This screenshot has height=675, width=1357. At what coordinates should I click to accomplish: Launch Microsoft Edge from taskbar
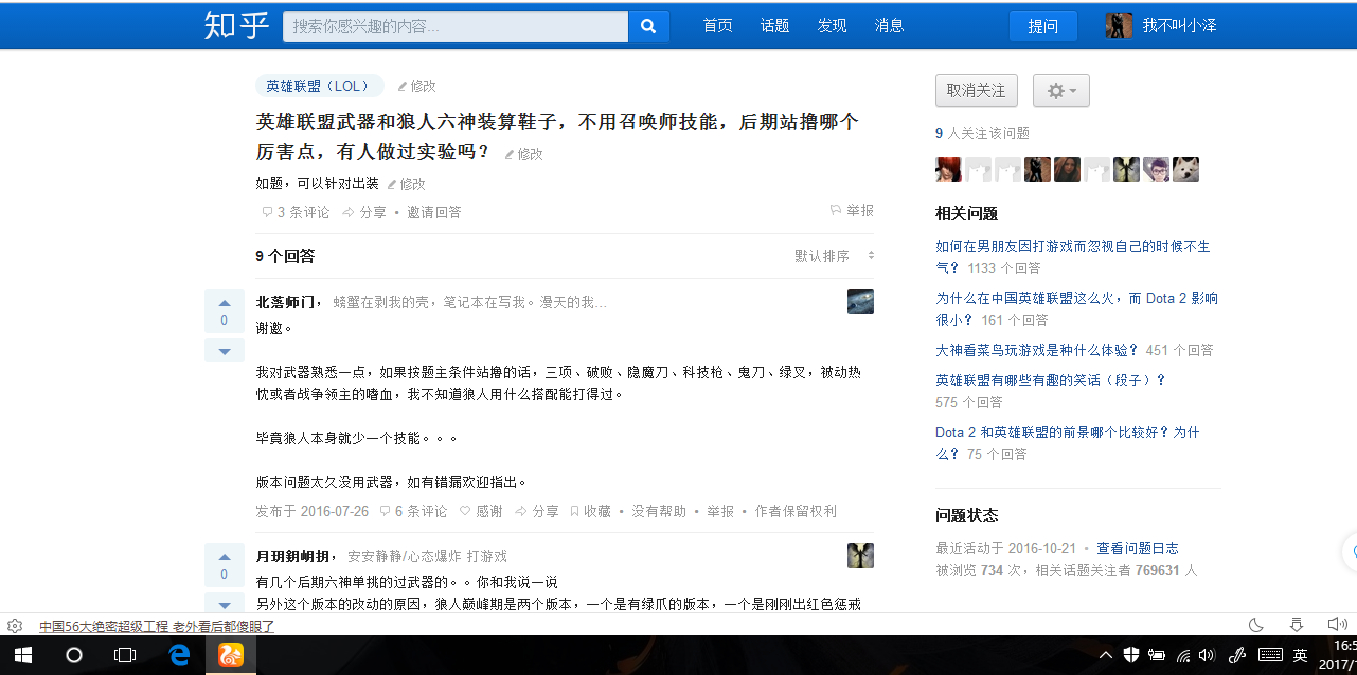(x=179, y=655)
